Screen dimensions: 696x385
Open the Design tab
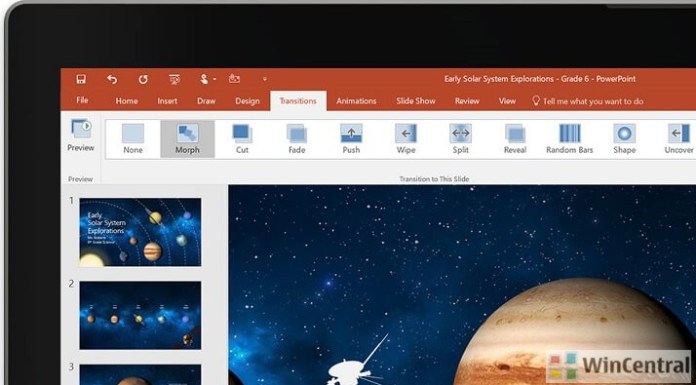247,101
